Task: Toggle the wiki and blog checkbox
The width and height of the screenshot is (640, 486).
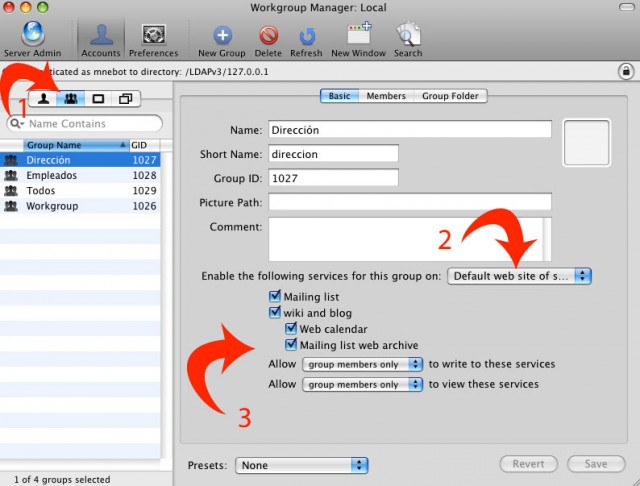Action: 275,312
